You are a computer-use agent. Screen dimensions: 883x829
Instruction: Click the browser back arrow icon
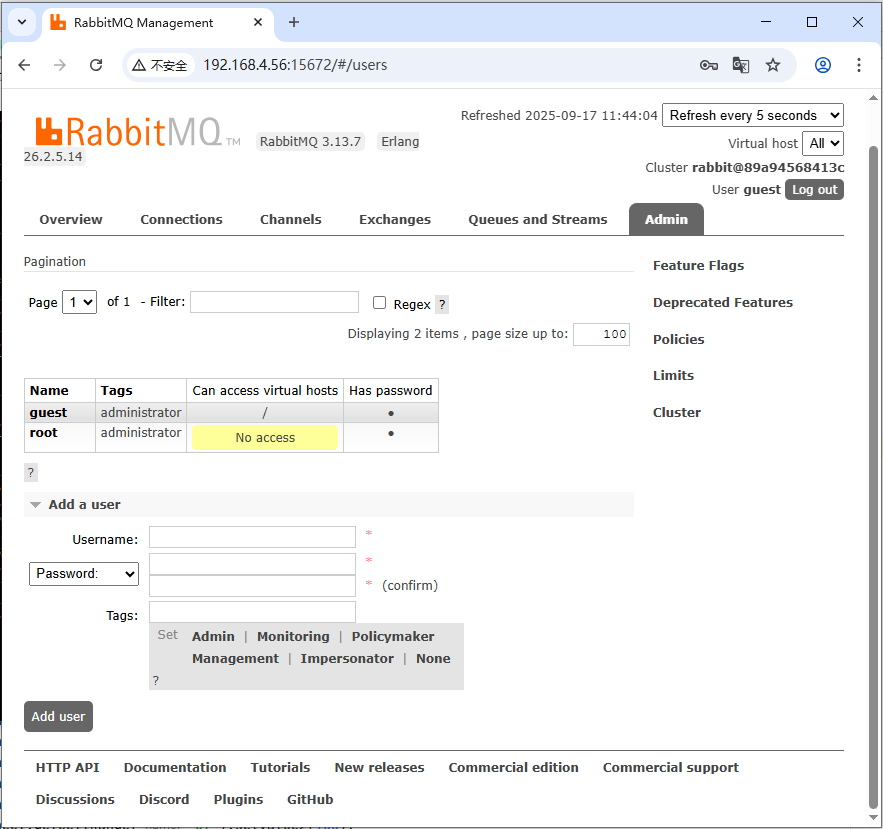click(25, 65)
